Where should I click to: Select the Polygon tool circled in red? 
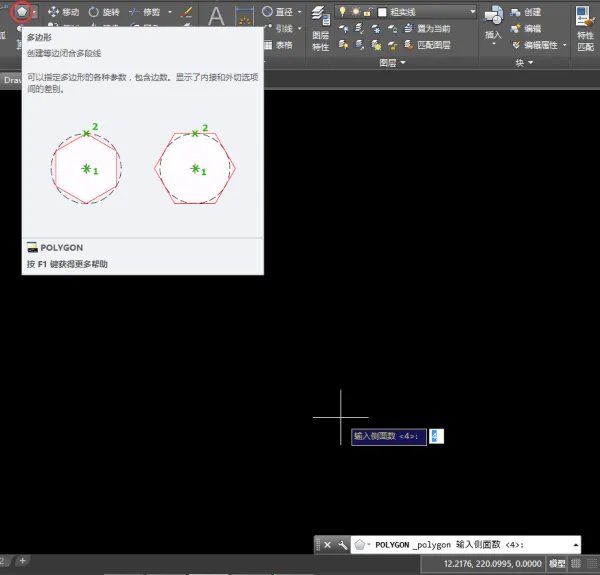[x=21, y=12]
